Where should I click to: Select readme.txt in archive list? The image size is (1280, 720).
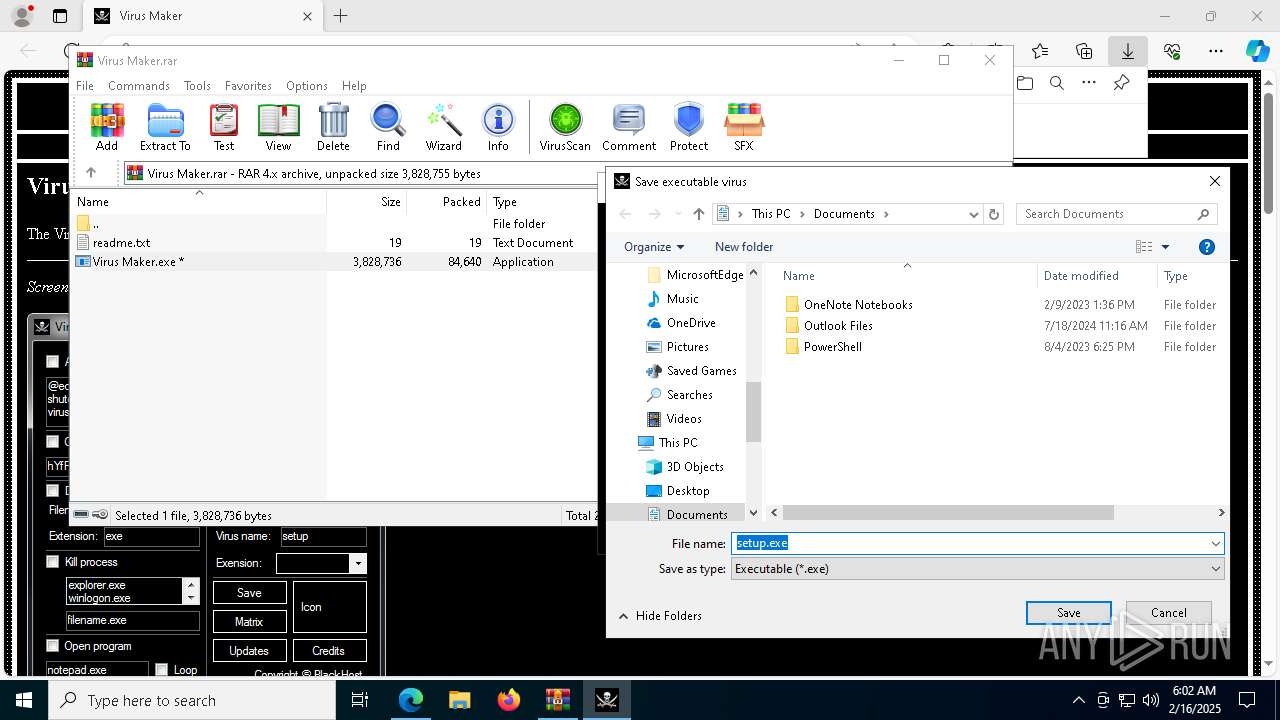coord(121,243)
